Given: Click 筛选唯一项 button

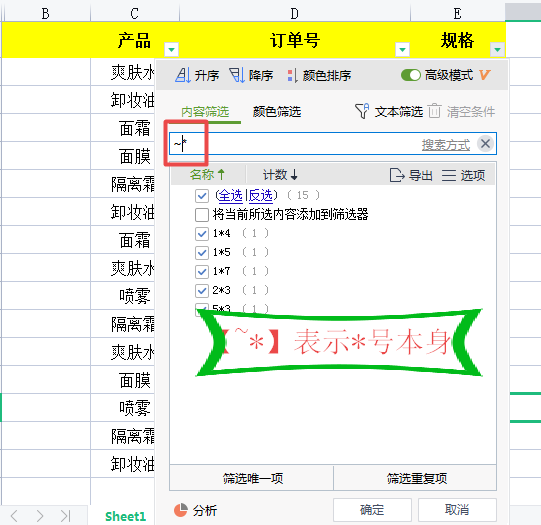Looking at the screenshot, I should pyautogui.click(x=252, y=478).
